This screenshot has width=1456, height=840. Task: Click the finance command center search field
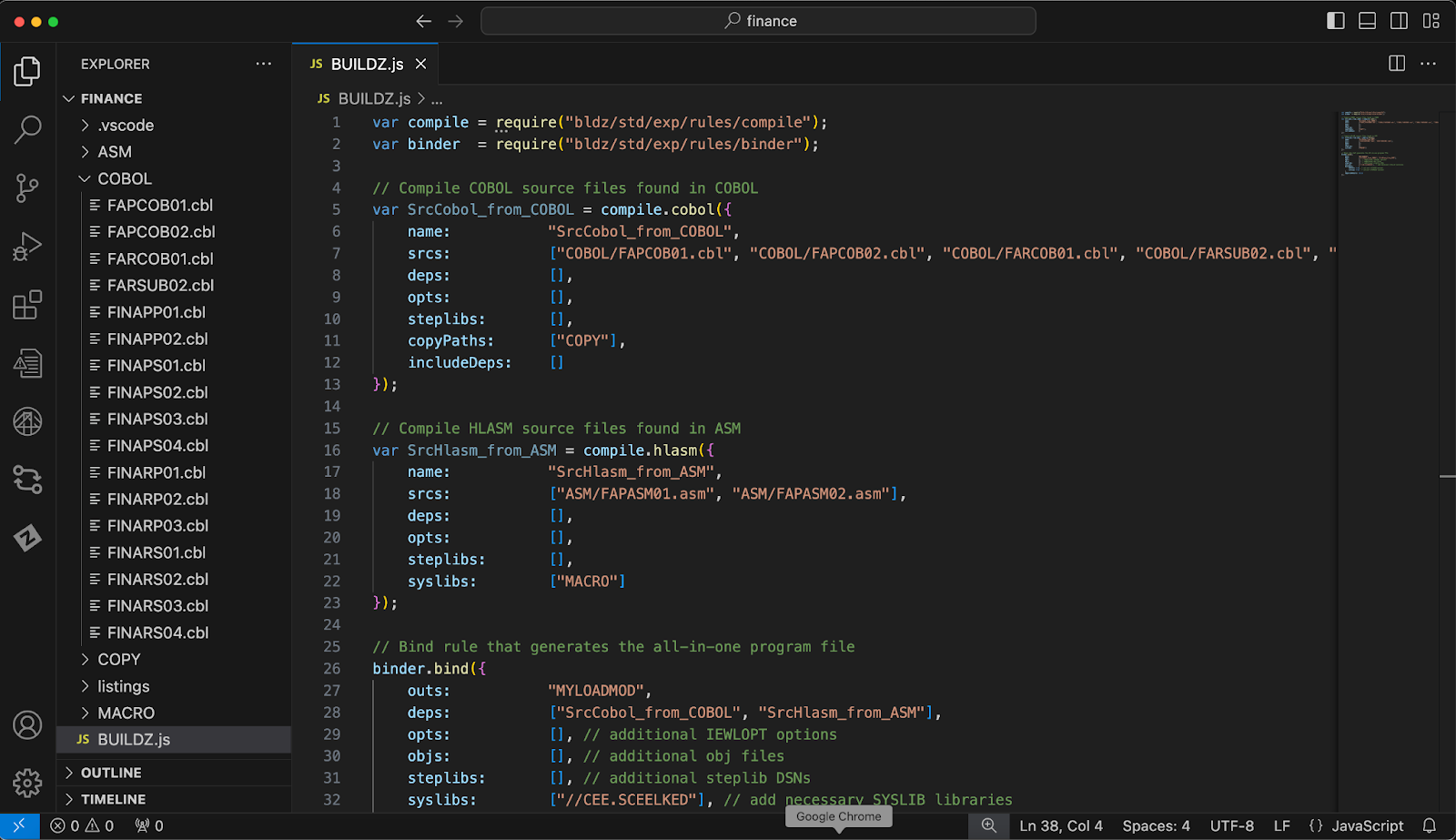pos(758,21)
